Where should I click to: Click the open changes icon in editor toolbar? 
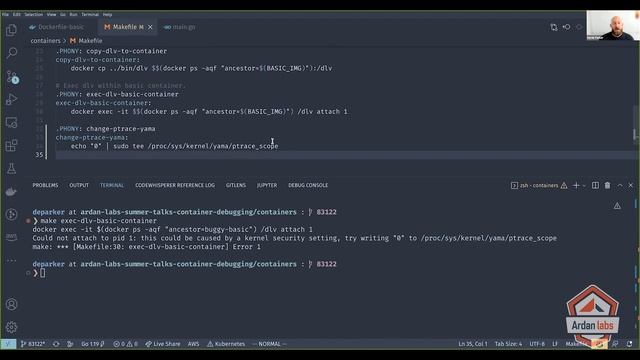(x=553, y=27)
